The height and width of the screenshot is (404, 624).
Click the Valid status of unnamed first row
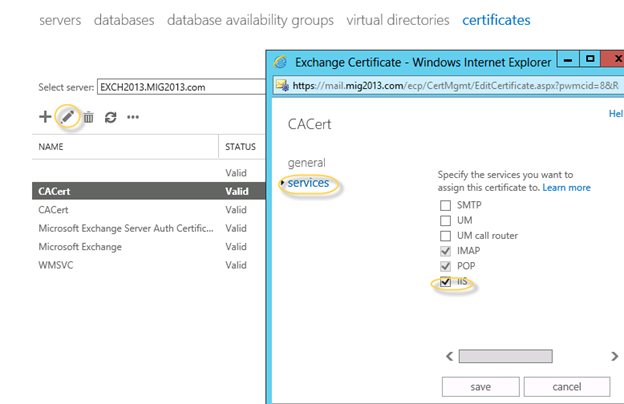point(236,173)
